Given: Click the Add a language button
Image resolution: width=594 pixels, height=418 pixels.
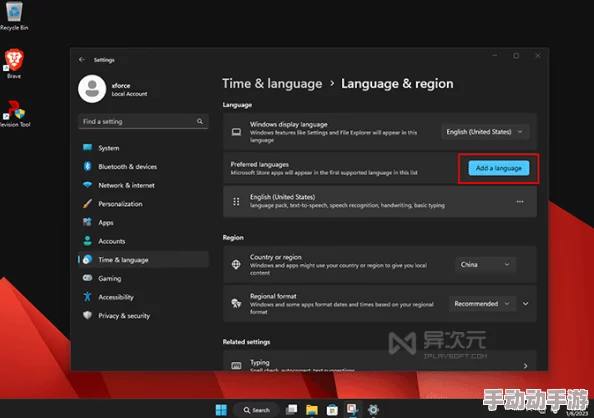Looking at the screenshot, I should point(499,168).
